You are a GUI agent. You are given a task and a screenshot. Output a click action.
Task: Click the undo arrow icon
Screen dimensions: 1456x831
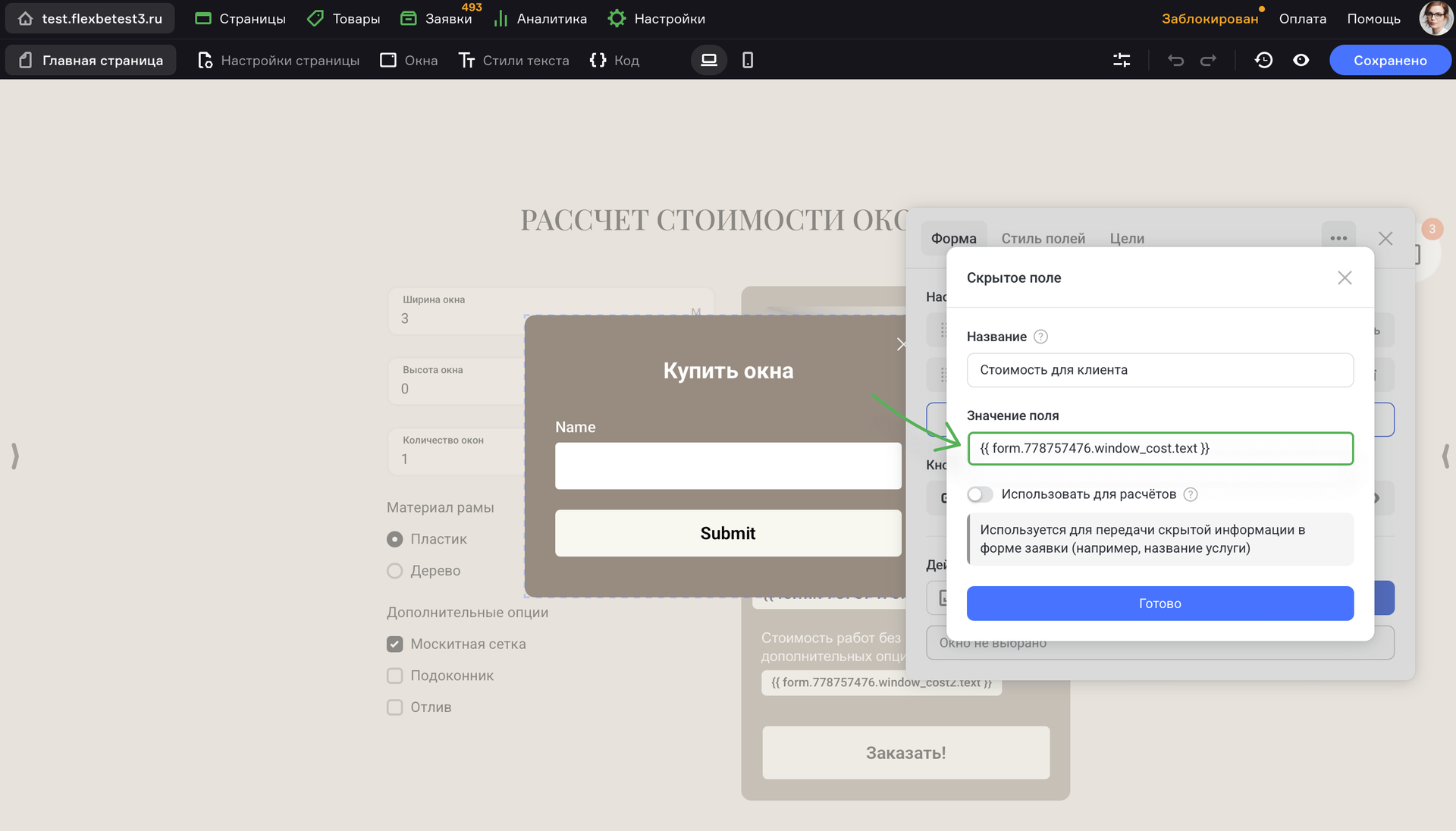(1175, 61)
